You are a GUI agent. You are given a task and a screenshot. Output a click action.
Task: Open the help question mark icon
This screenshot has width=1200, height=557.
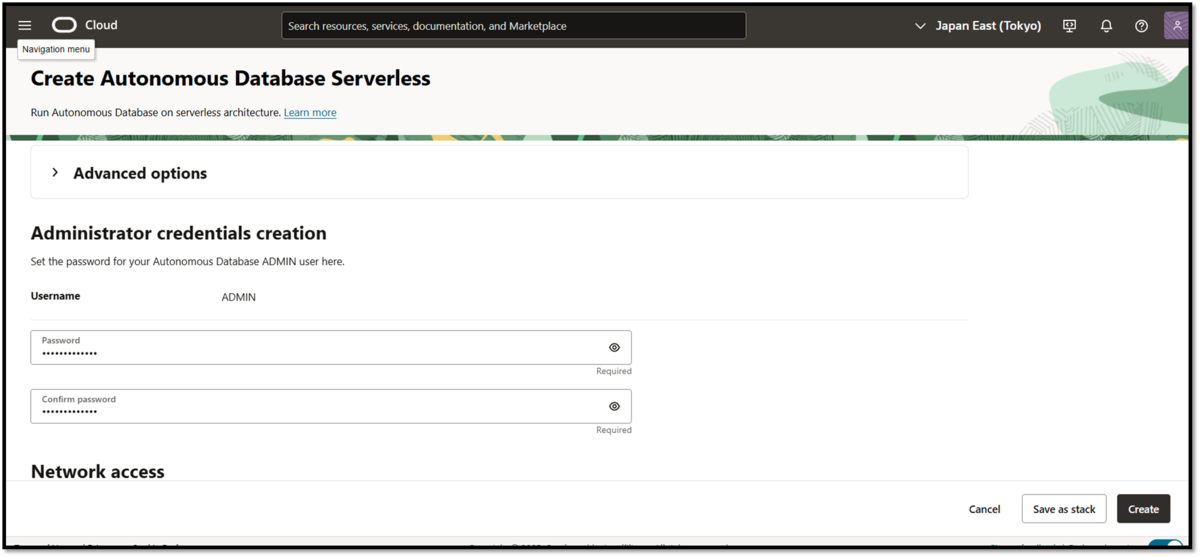click(x=1141, y=26)
